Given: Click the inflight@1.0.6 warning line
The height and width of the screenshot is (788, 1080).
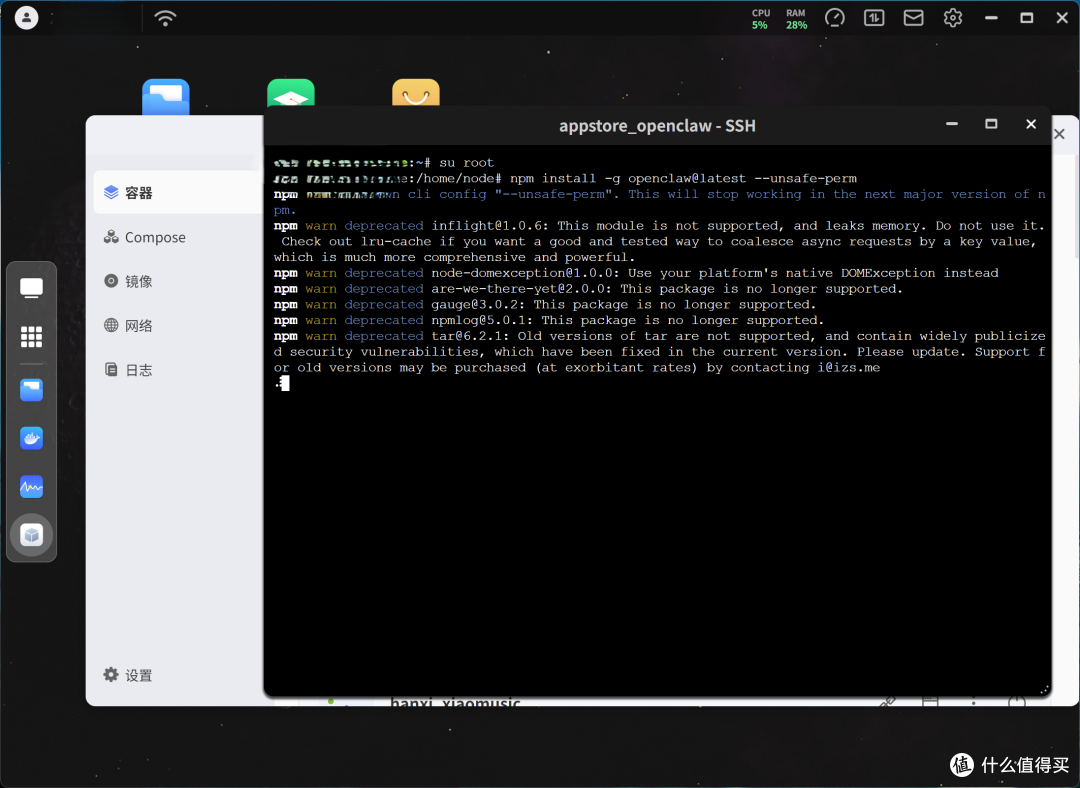Looking at the screenshot, I should [660, 241].
